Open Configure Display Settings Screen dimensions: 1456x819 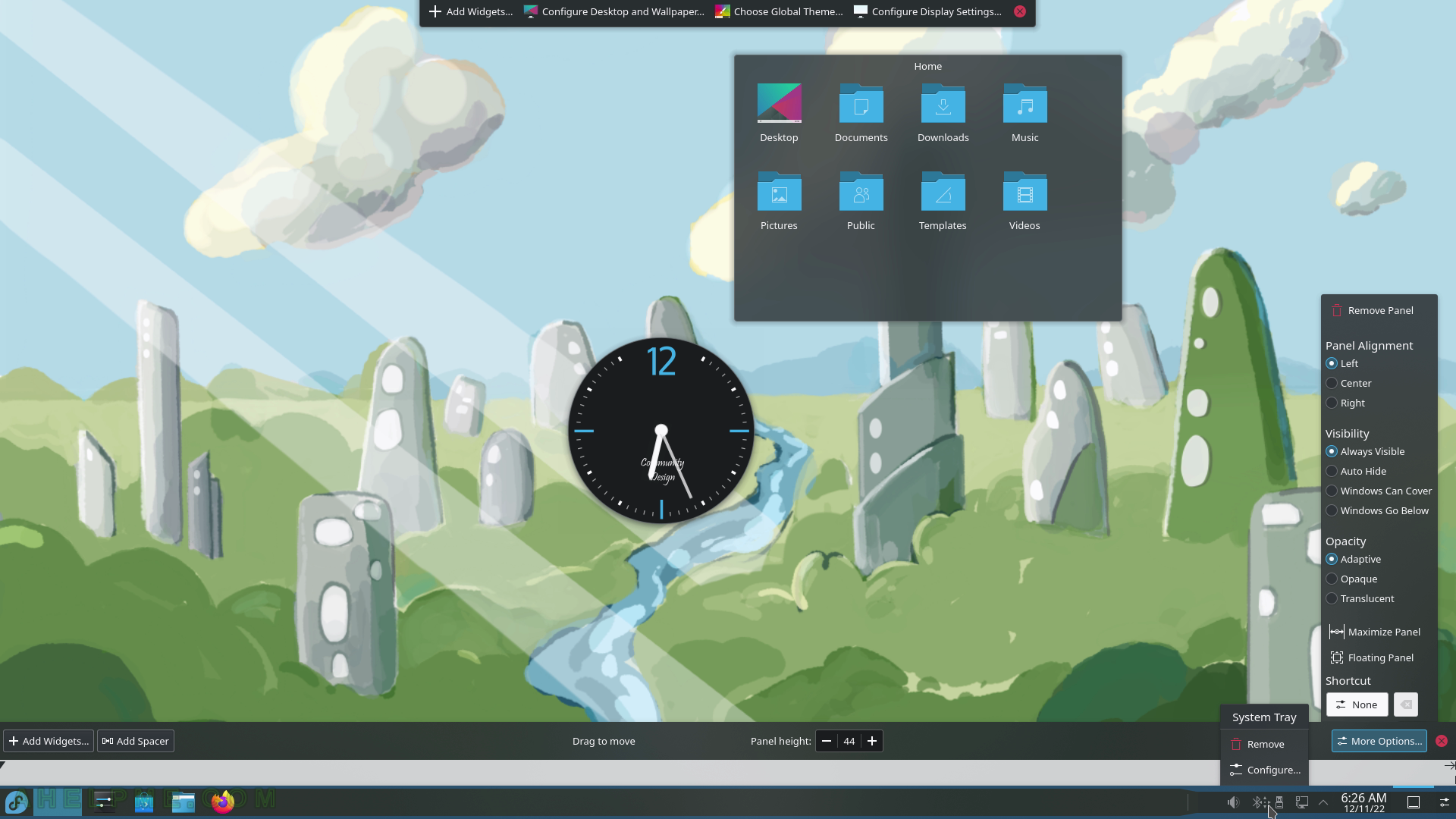(927, 11)
